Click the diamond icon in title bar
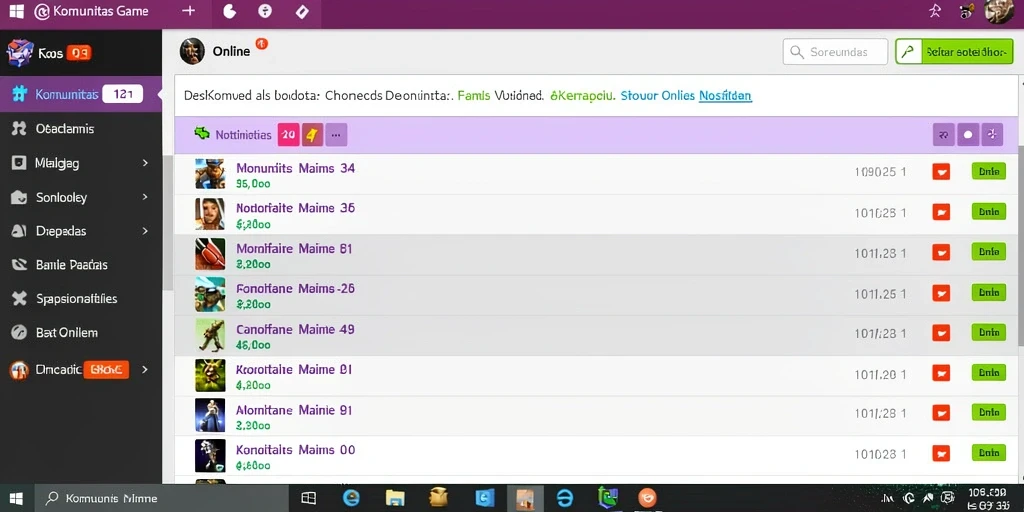 pyautogui.click(x=302, y=11)
